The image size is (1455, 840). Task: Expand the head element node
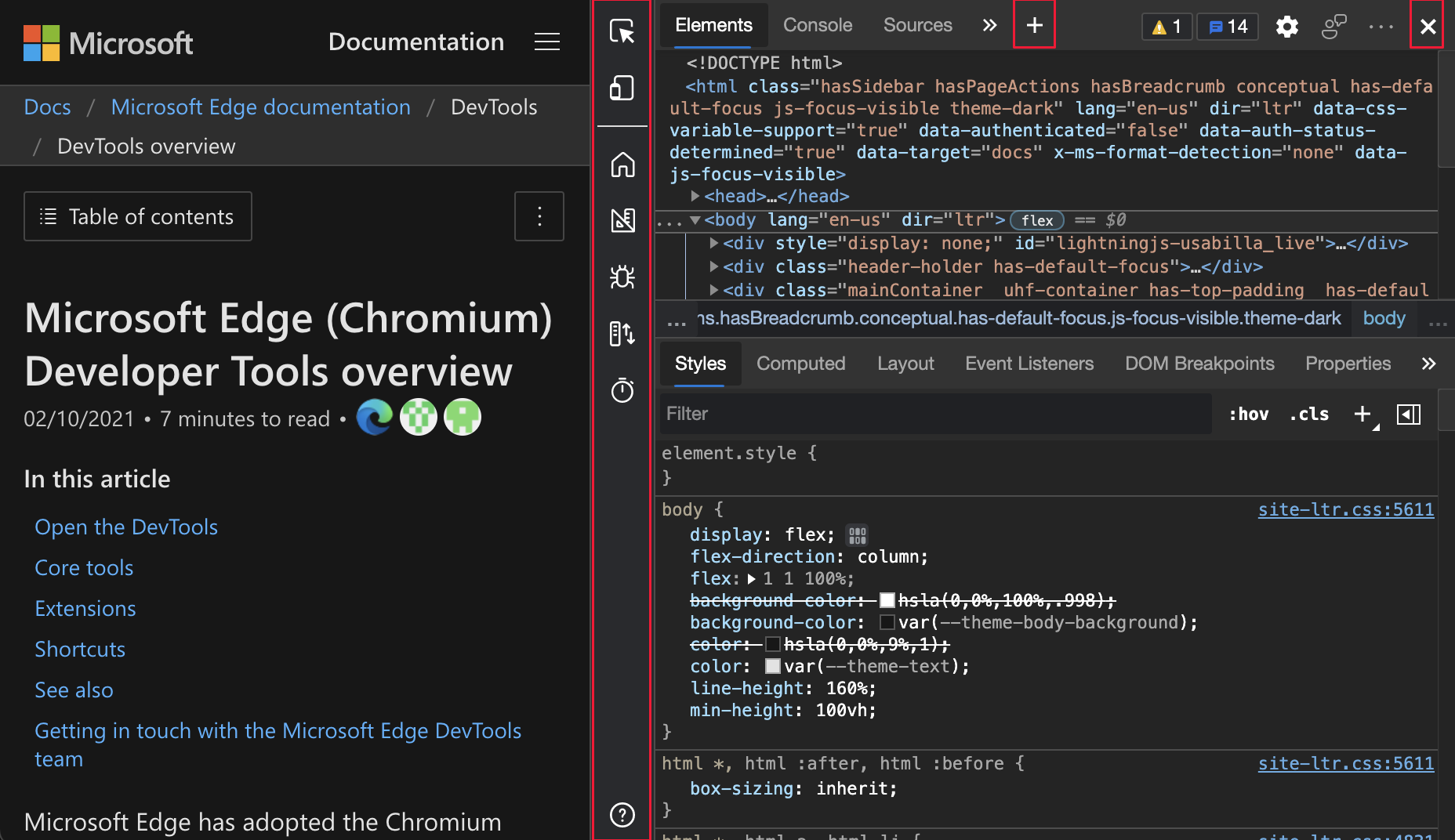click(695, 196)
